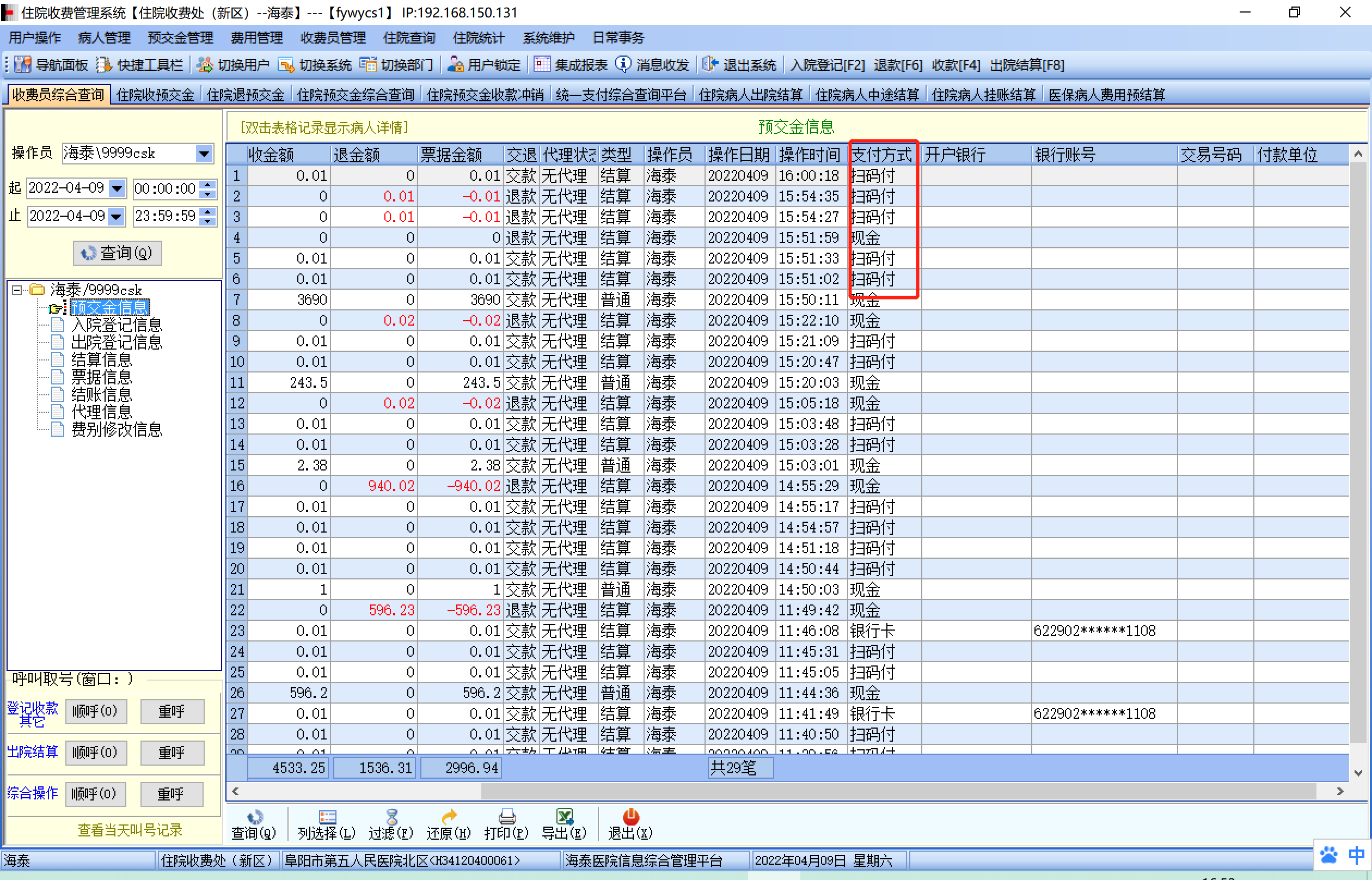Open the 费用管理 menu
Image resolution: width=1372 pixels, height=880 pixels.
pyautogui.click(x=256, y=38)
